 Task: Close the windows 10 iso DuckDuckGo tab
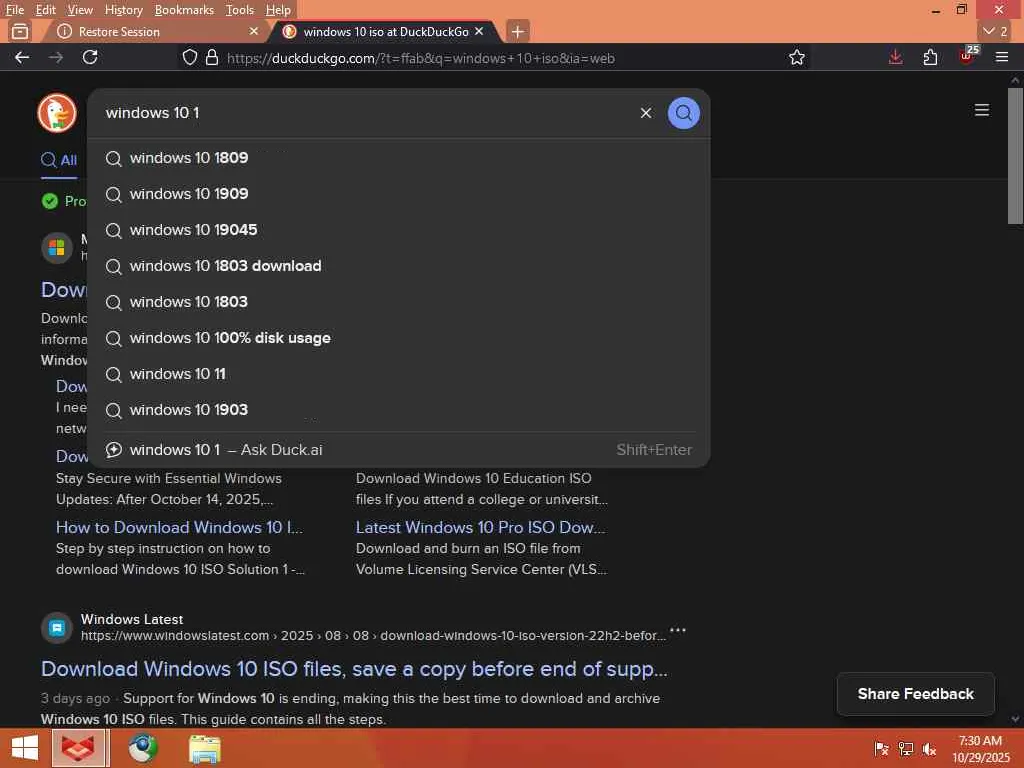(479, 31)
